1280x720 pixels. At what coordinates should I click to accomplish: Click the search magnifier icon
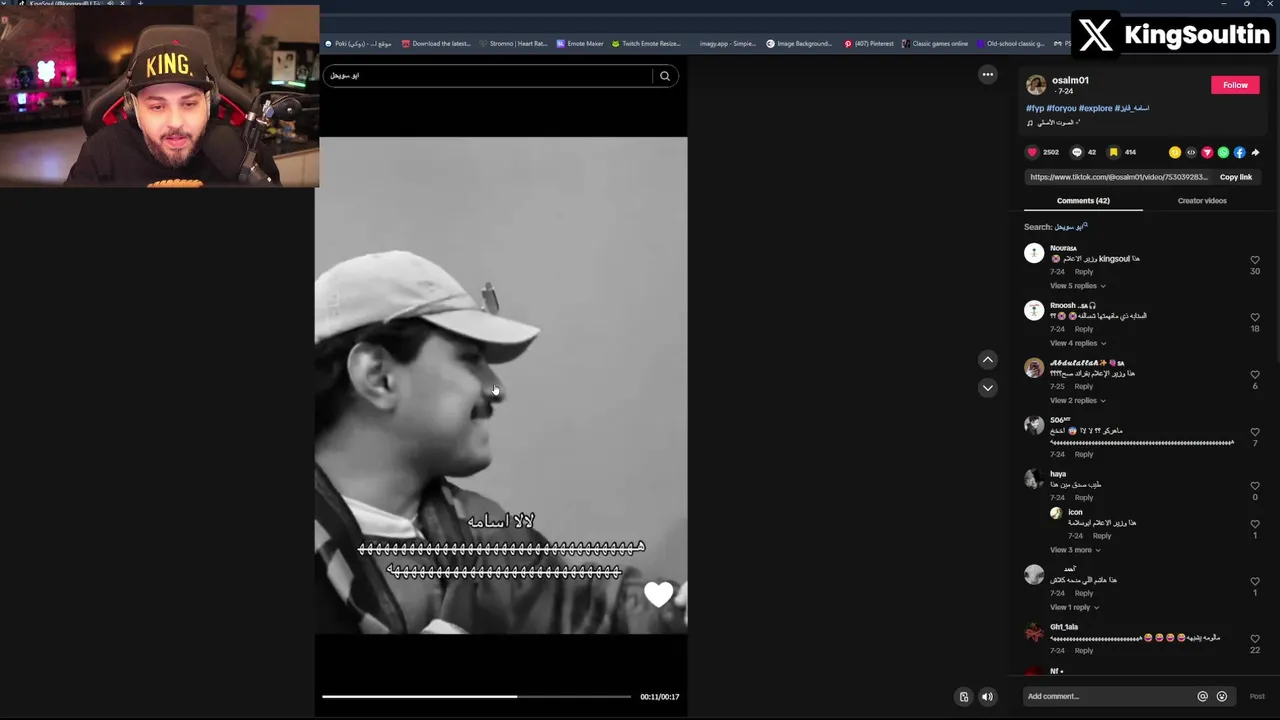click(x=664, y=76)
